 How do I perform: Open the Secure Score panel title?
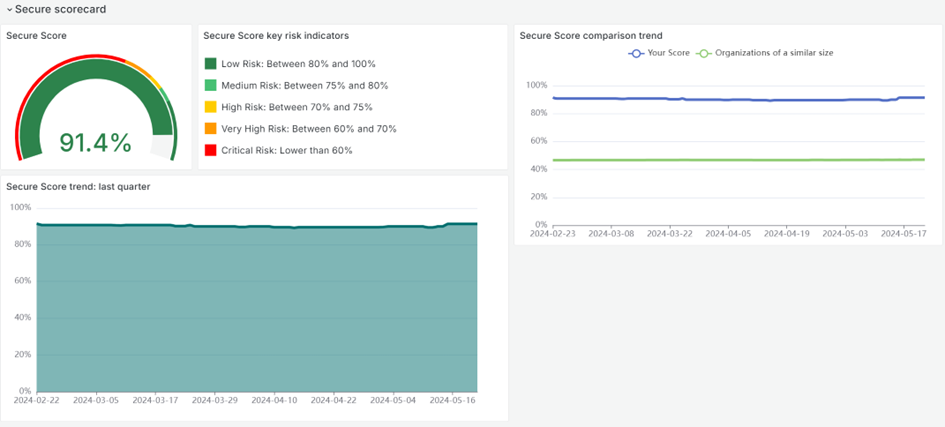click(37, 35)
